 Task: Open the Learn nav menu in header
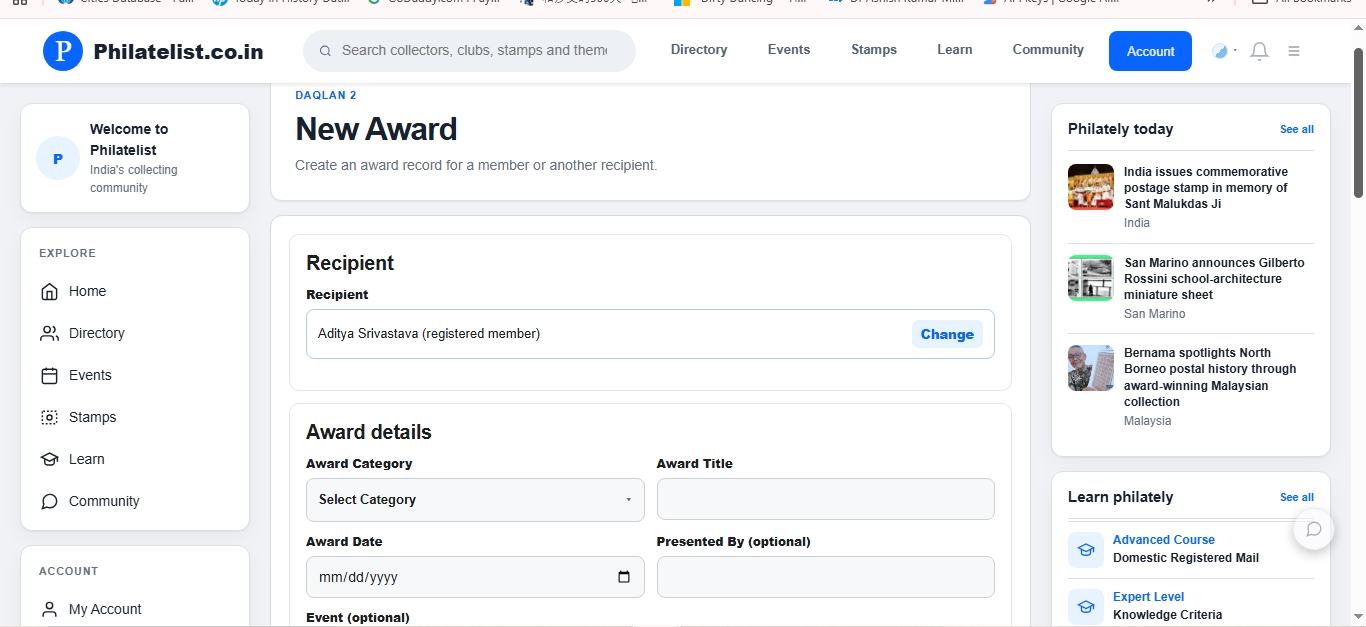[x=955, y=50]
